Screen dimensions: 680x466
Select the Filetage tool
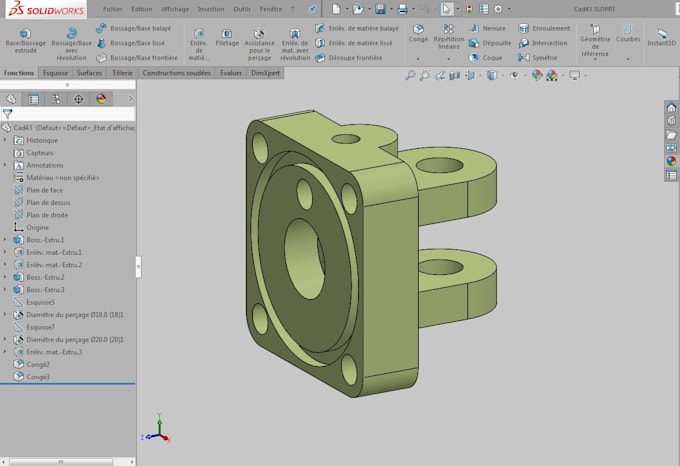(x=227, y=38)
